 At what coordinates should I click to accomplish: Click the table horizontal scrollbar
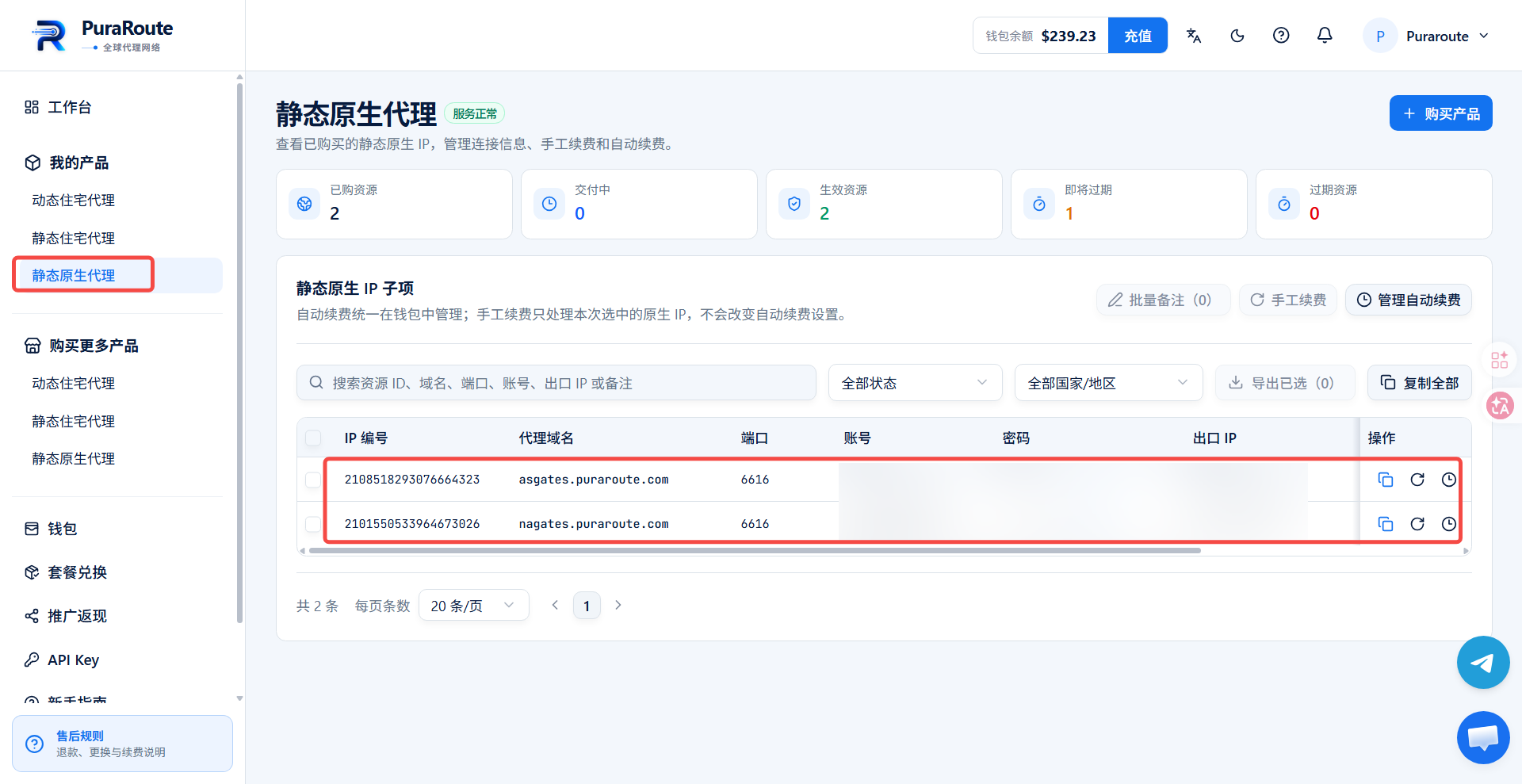755,550
